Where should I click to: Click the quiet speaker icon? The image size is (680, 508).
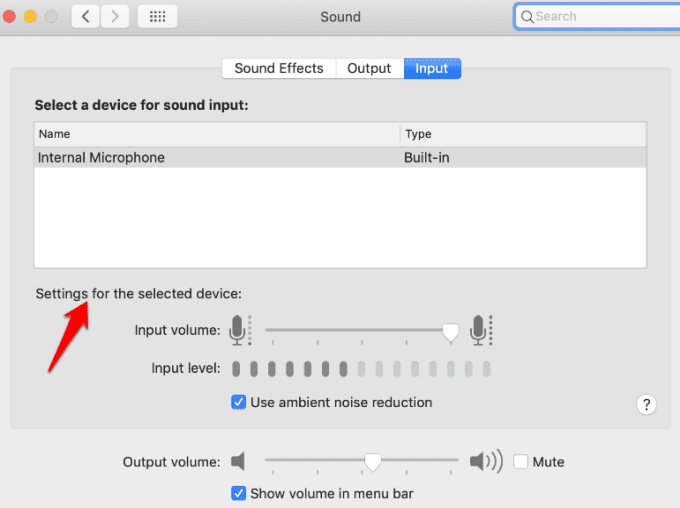238,462
